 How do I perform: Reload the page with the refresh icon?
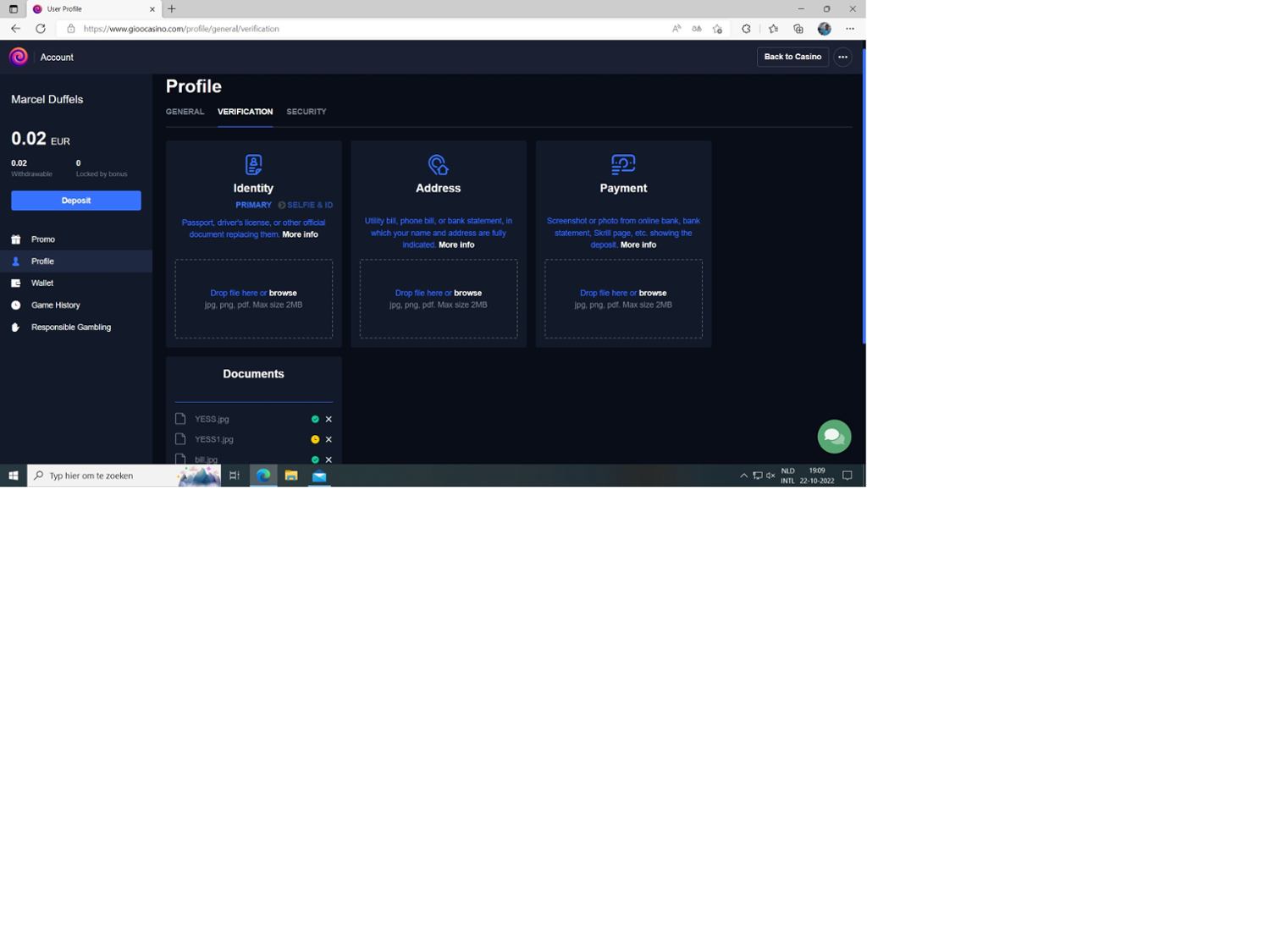click(x=40, y=29)
